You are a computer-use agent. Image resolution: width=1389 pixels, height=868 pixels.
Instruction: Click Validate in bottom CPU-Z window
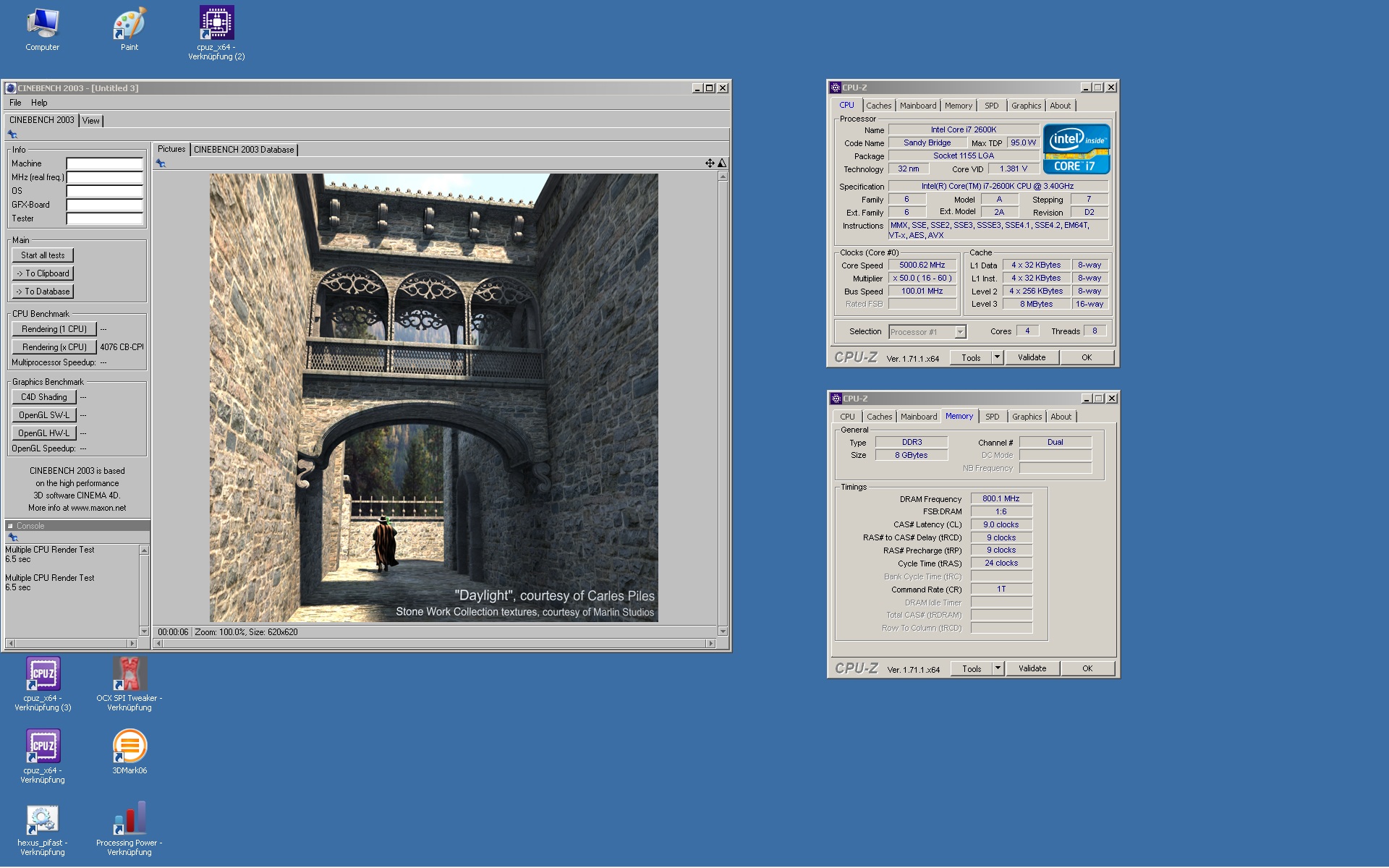[x=1032, y=668]
